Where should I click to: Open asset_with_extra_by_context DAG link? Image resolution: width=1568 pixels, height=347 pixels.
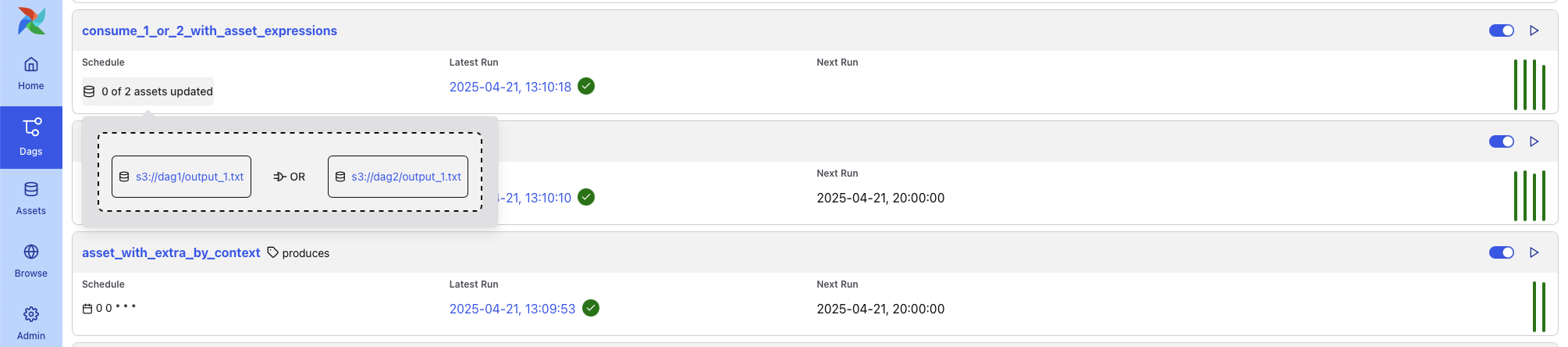171,252
